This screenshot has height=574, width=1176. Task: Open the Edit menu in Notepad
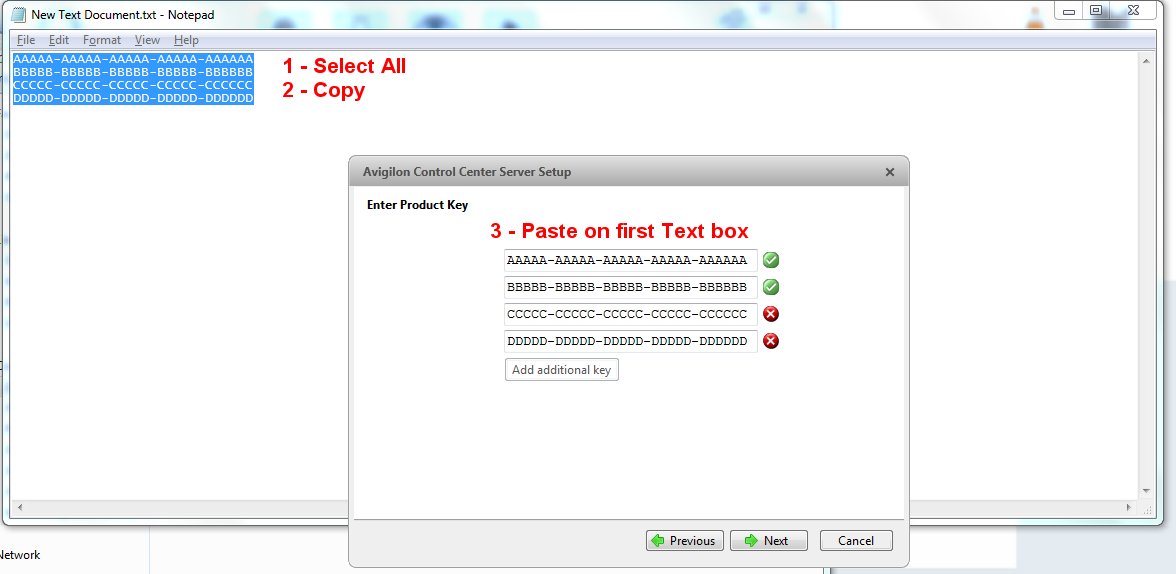(x=59, y=40)
